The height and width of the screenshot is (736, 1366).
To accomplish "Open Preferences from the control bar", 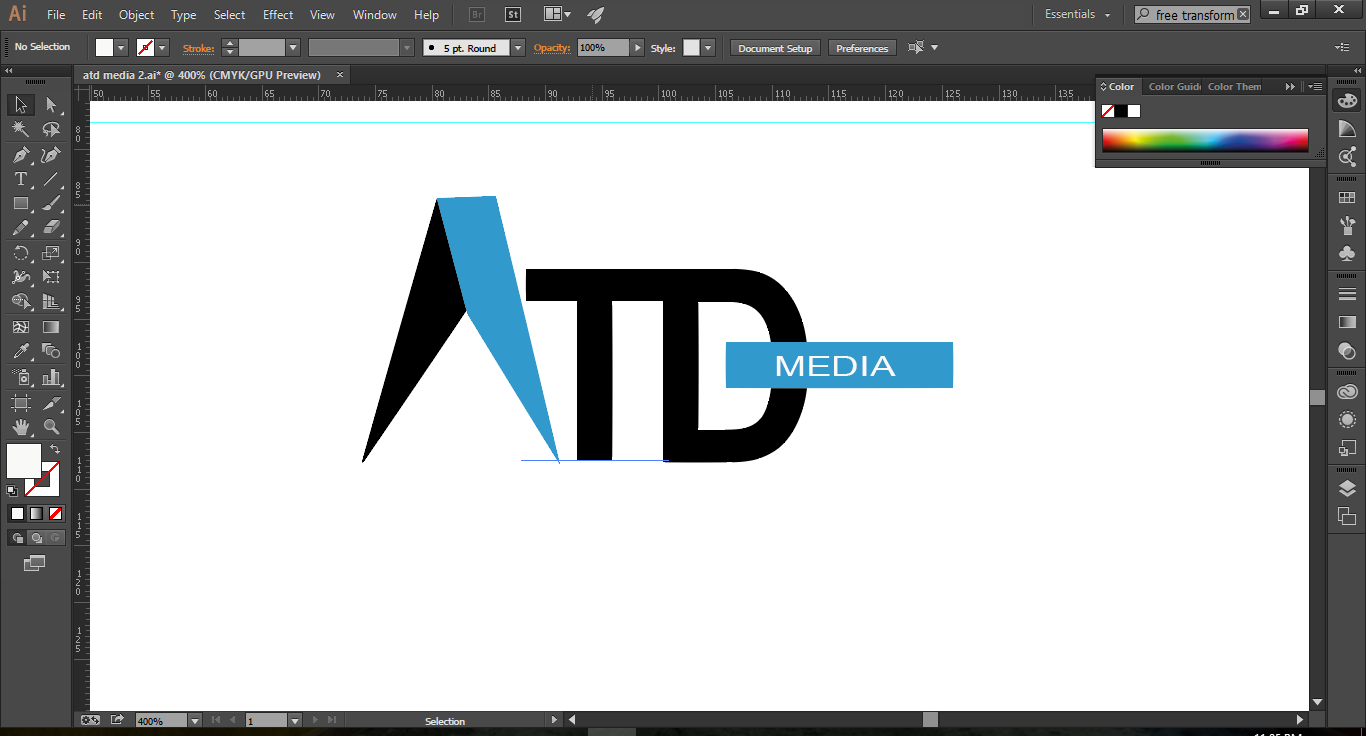I will click(862, 47).
